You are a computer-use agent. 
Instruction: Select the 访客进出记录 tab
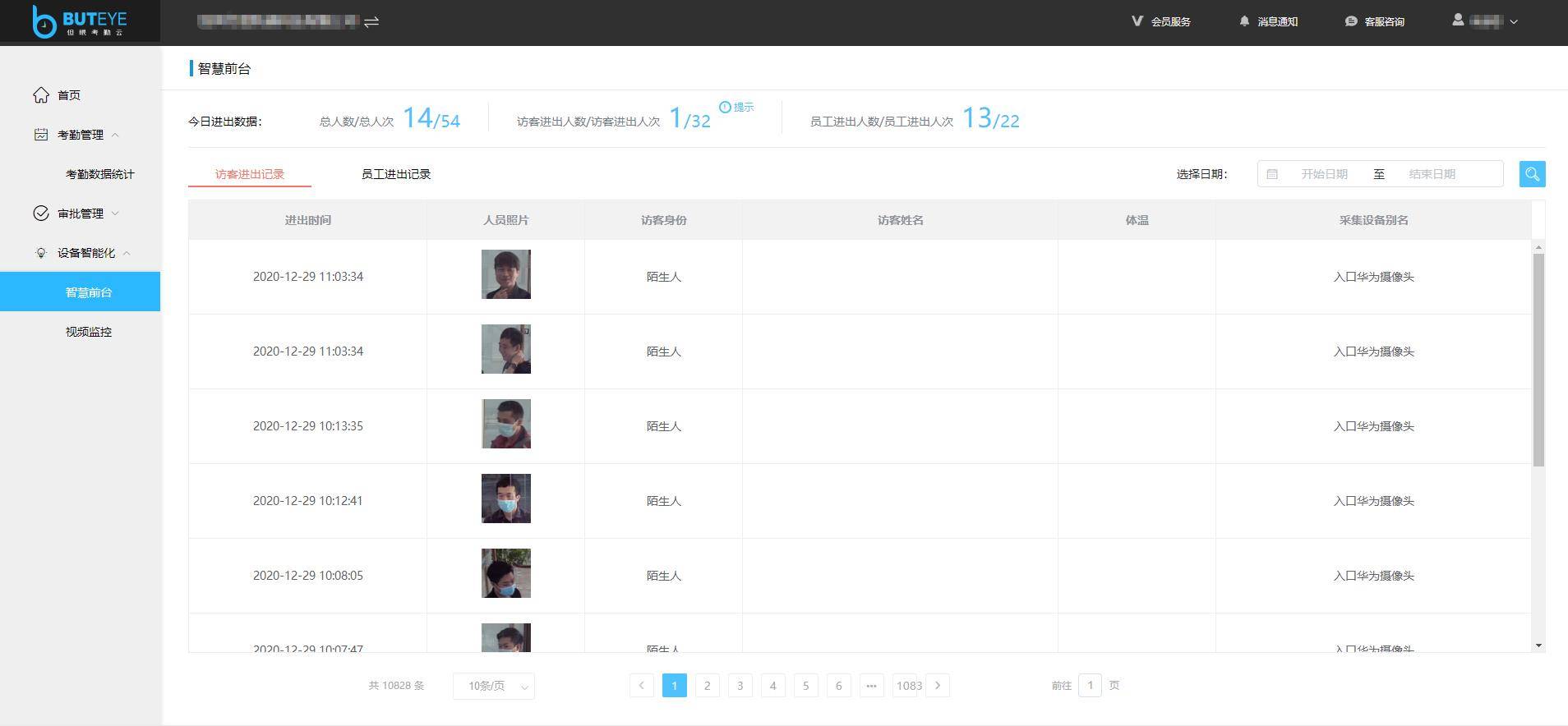(x=250, y=174)
